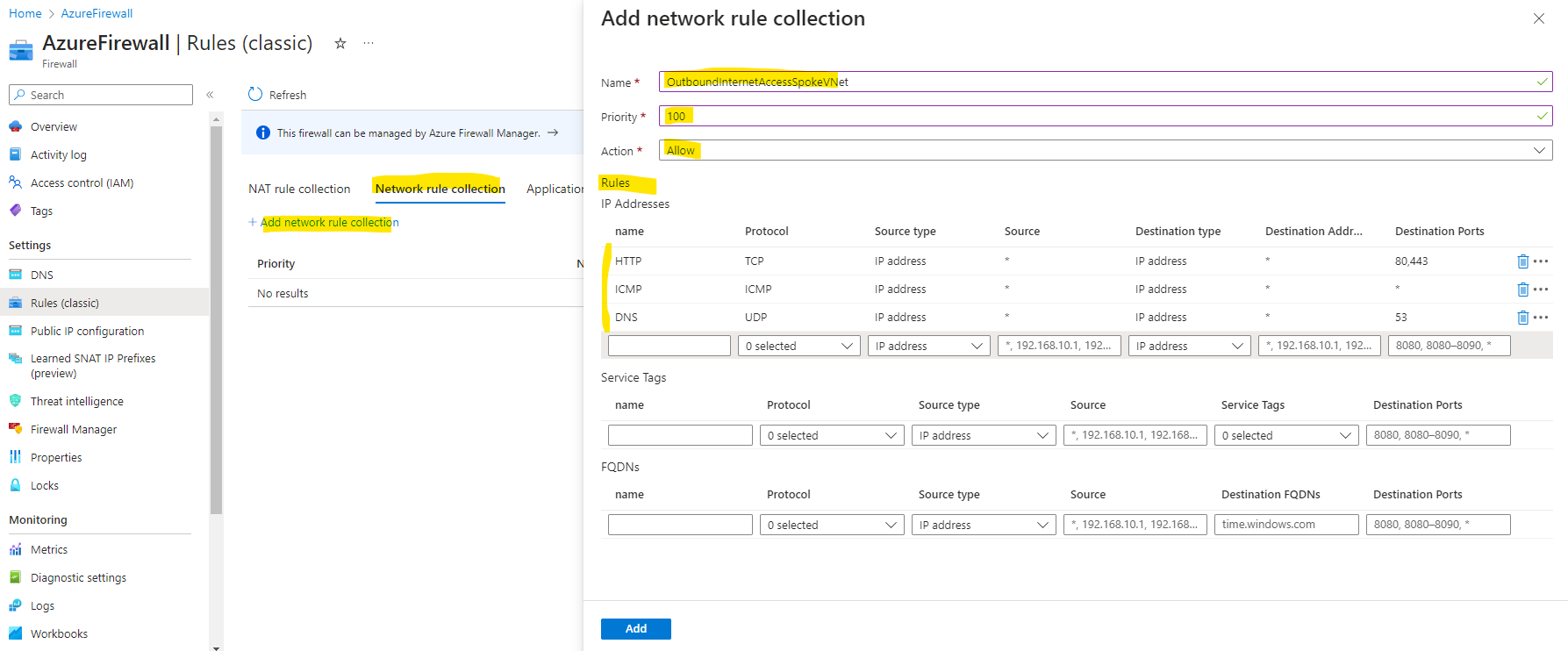
Task: Open the Action dropdown showing Allow
Action: pyautogui.click(x=1106, y=150)
